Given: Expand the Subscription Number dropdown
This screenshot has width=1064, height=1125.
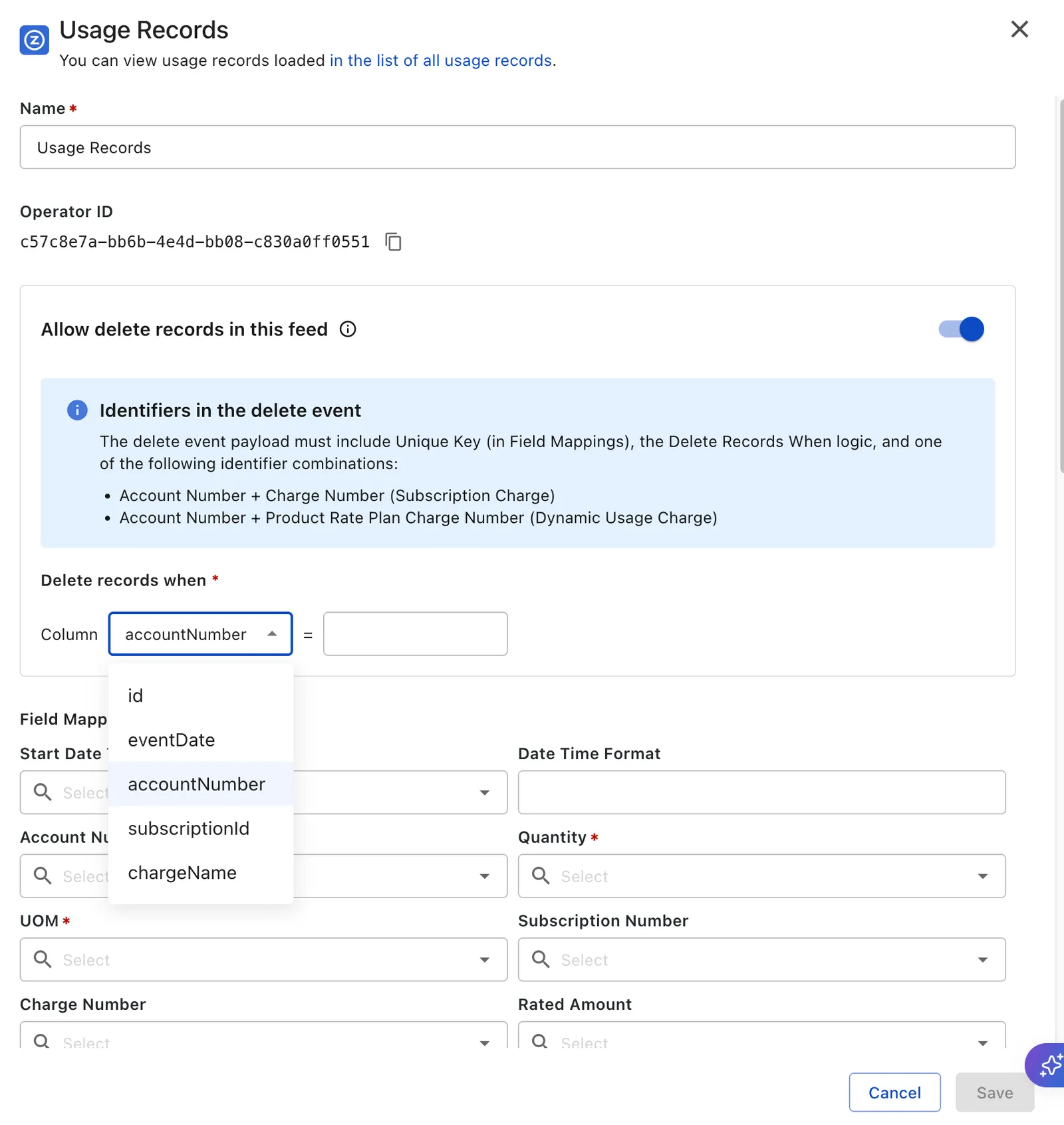Looking at the screenshot, I should (983, 960).
